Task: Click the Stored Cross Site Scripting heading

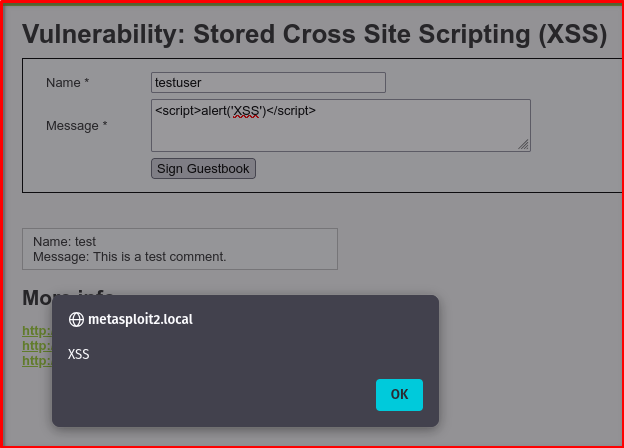Action: [314, 34]
